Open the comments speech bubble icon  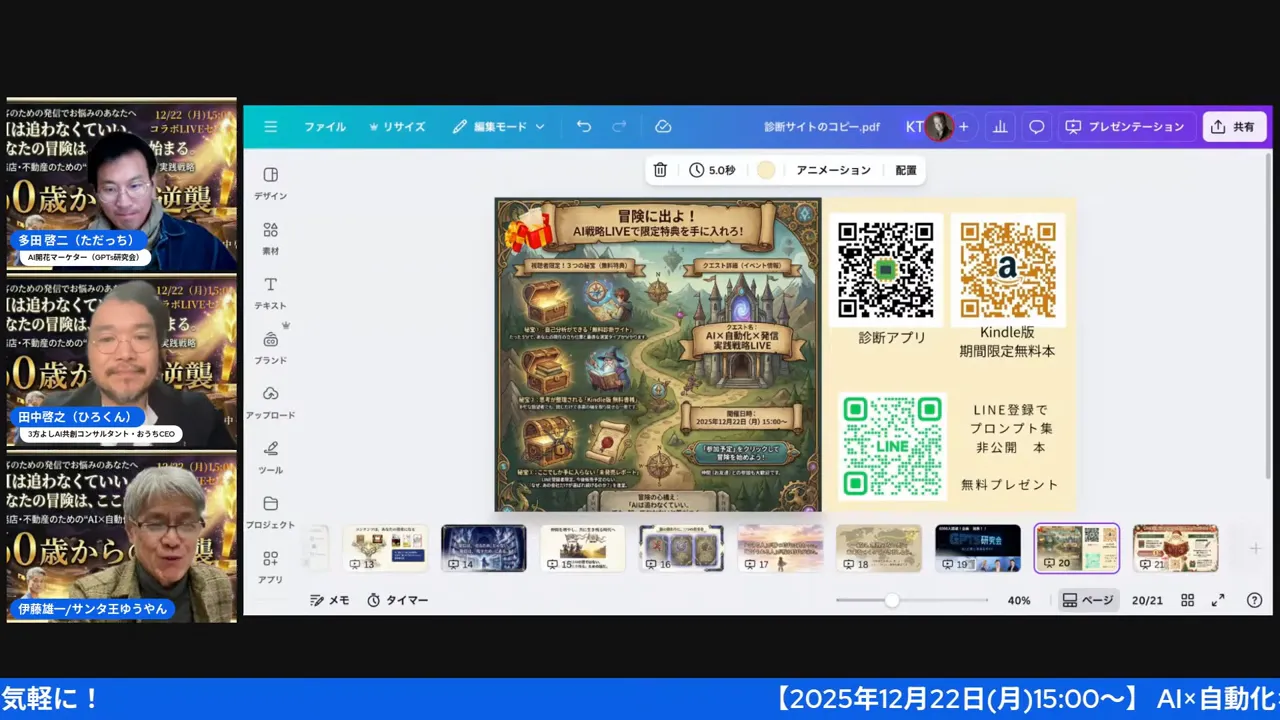point(1037,127)
